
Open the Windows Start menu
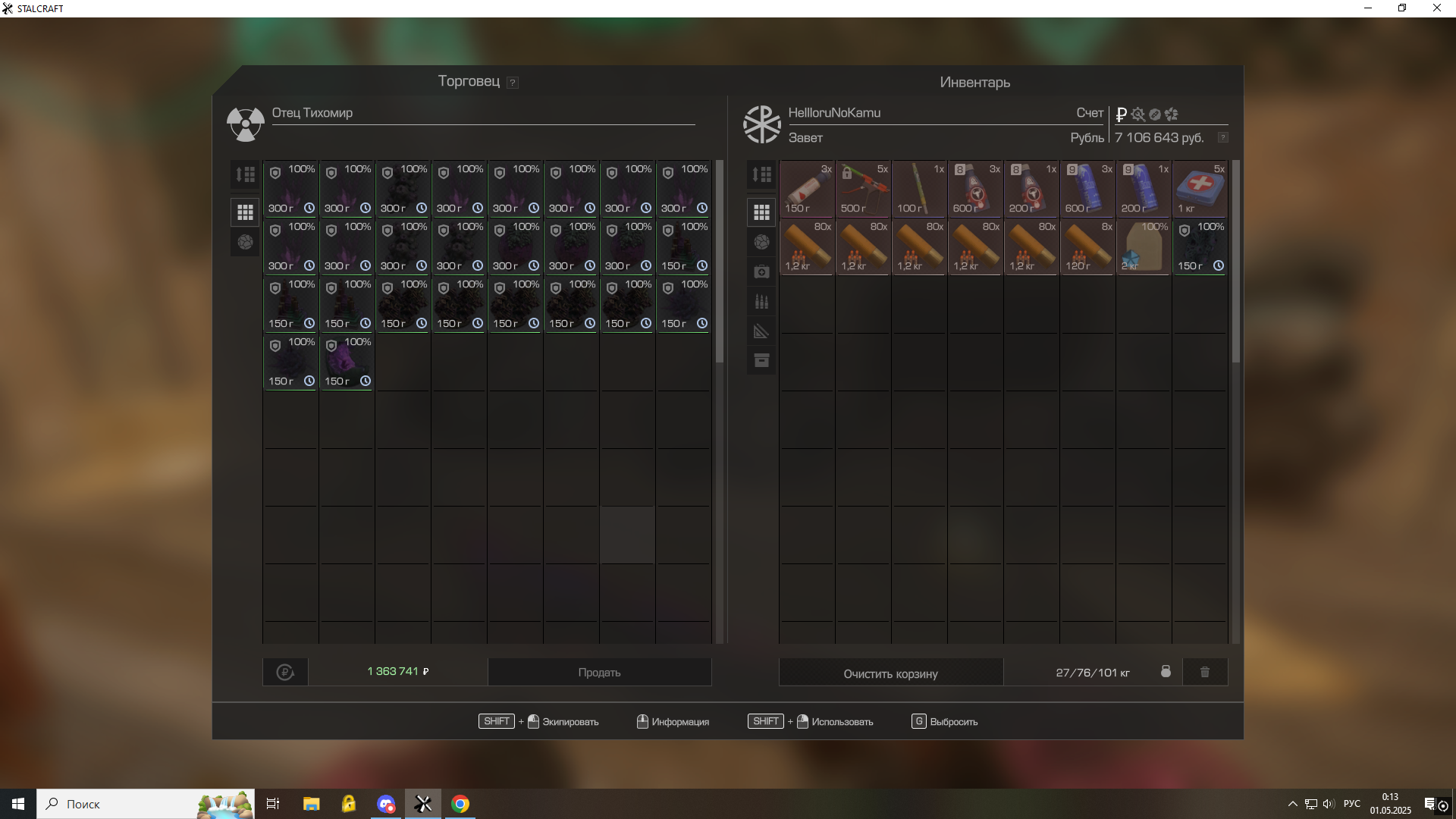(x=18, y=804)
